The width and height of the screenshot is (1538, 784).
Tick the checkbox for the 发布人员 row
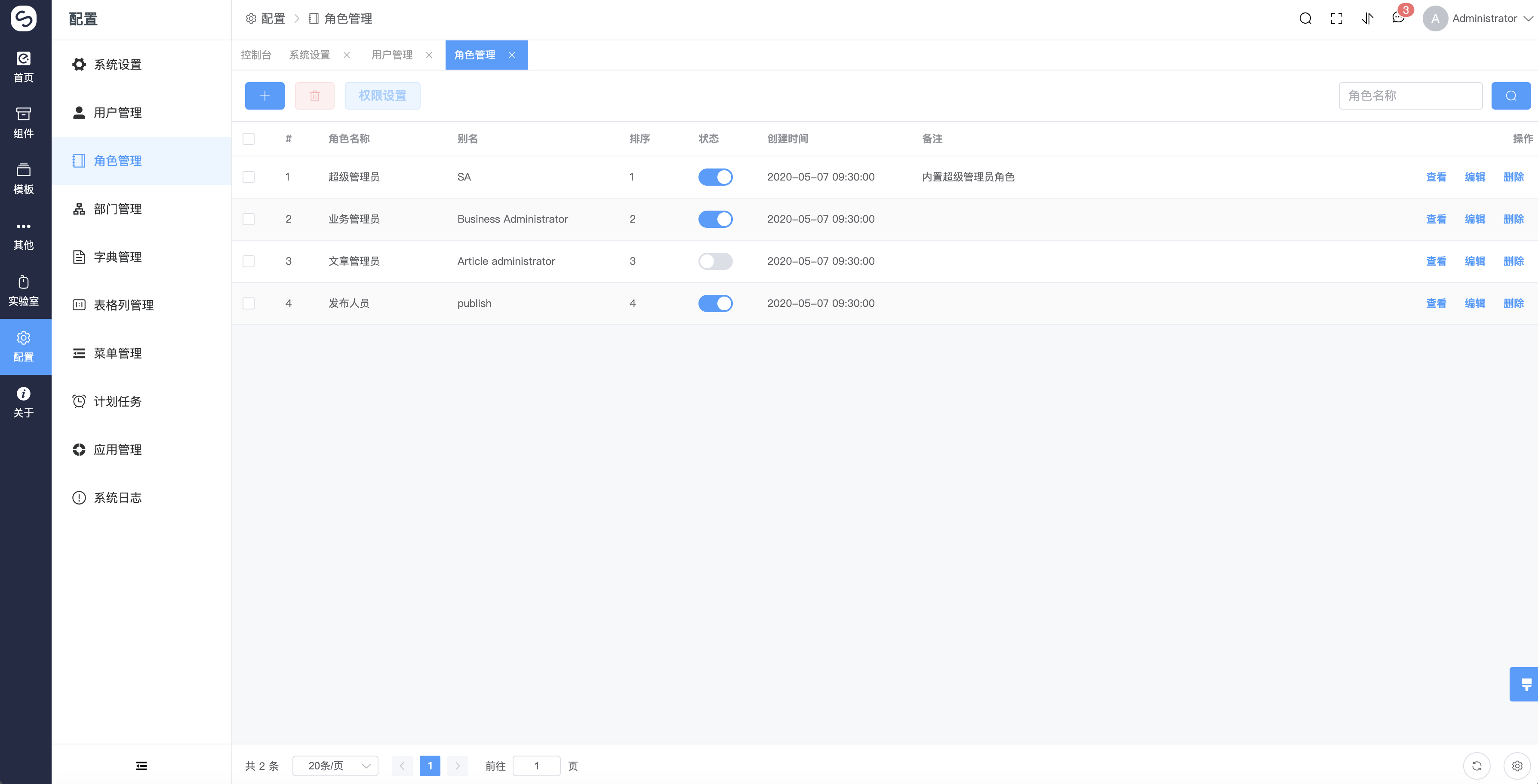pyautogui.click(x=249, y=303)
